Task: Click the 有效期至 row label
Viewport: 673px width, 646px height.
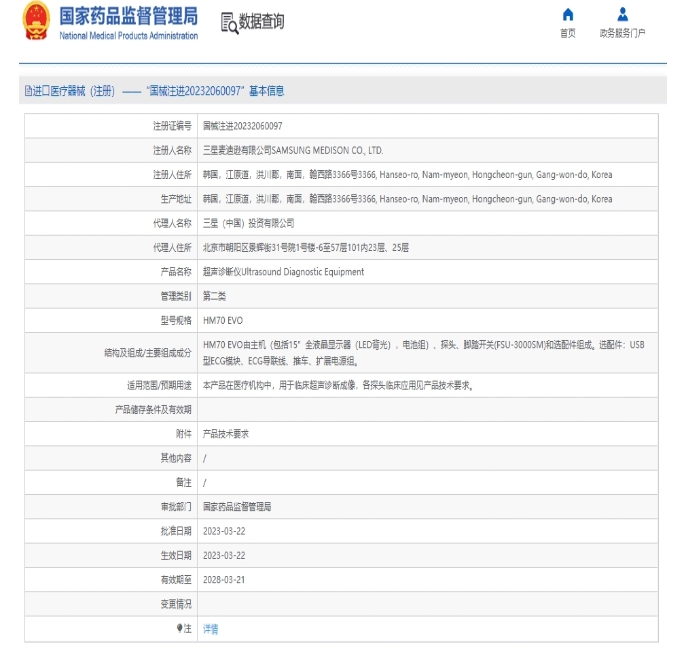Action: pyautogui.click(x=176, y=580)
